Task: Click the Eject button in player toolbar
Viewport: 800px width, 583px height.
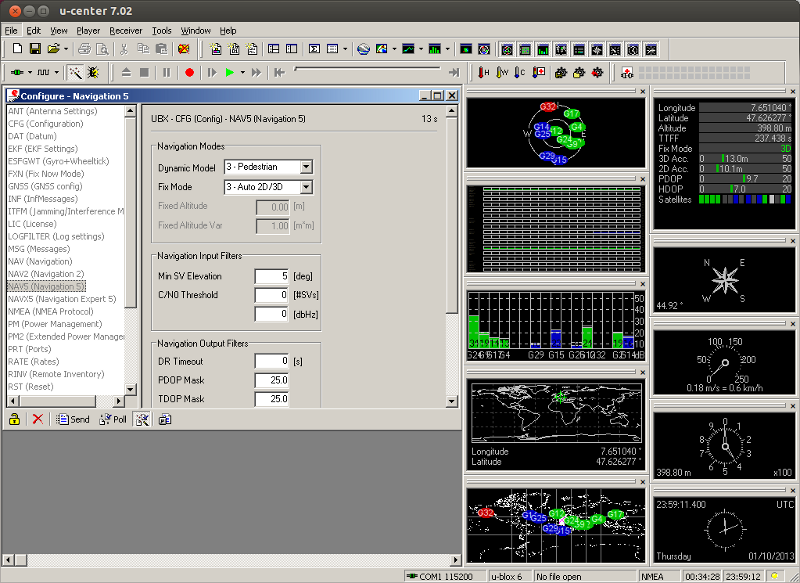Action: pyautogui.click(x=126, y=73)
